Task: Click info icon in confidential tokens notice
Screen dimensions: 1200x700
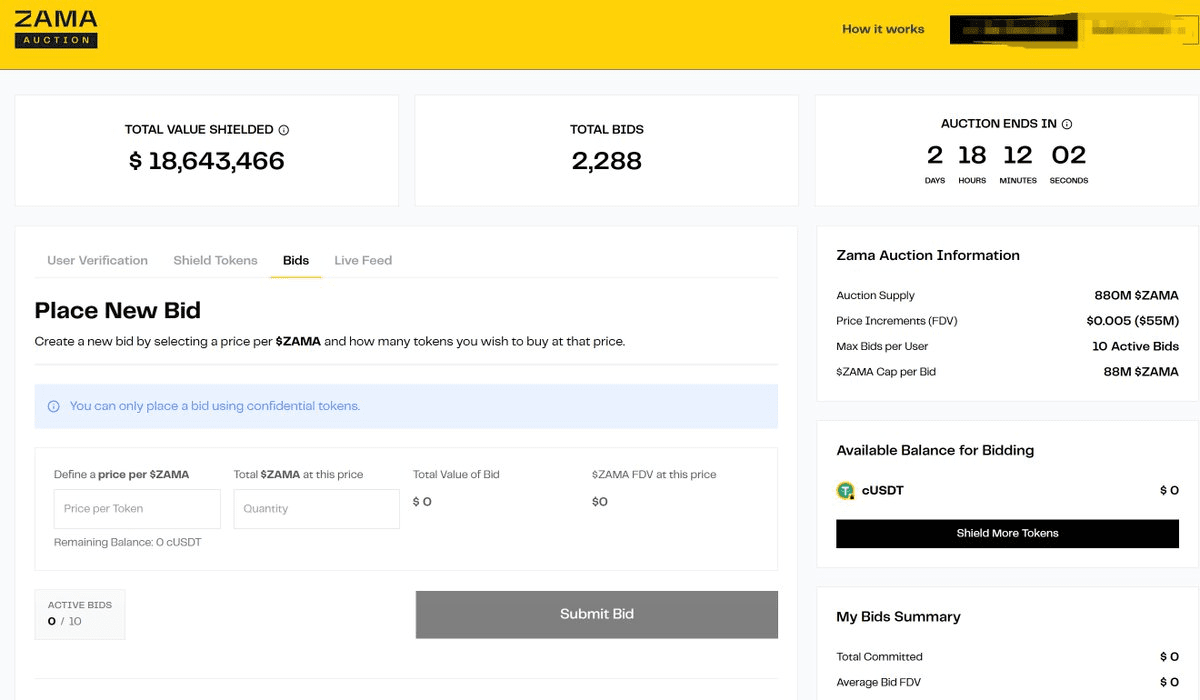Action: click(x=54, y=407)
